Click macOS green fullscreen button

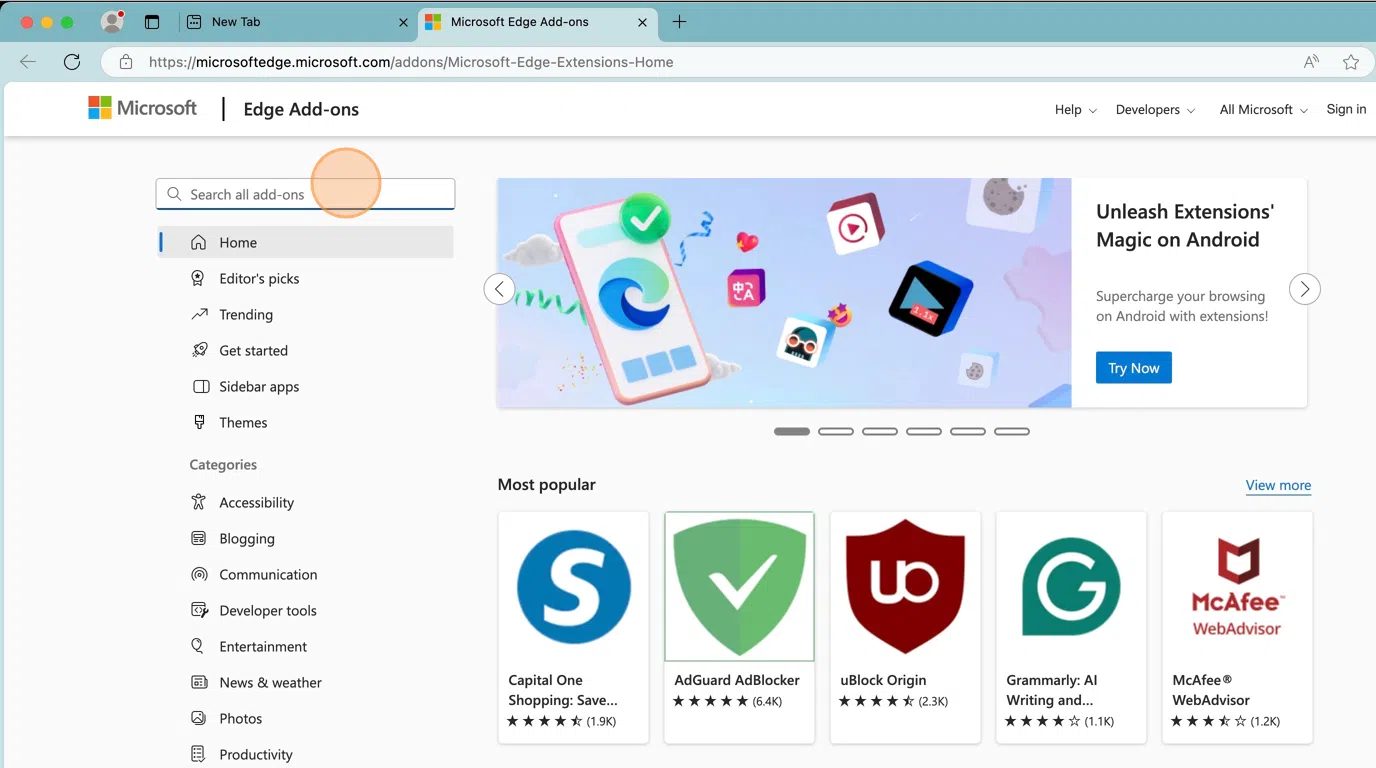[x=68, y=22]
